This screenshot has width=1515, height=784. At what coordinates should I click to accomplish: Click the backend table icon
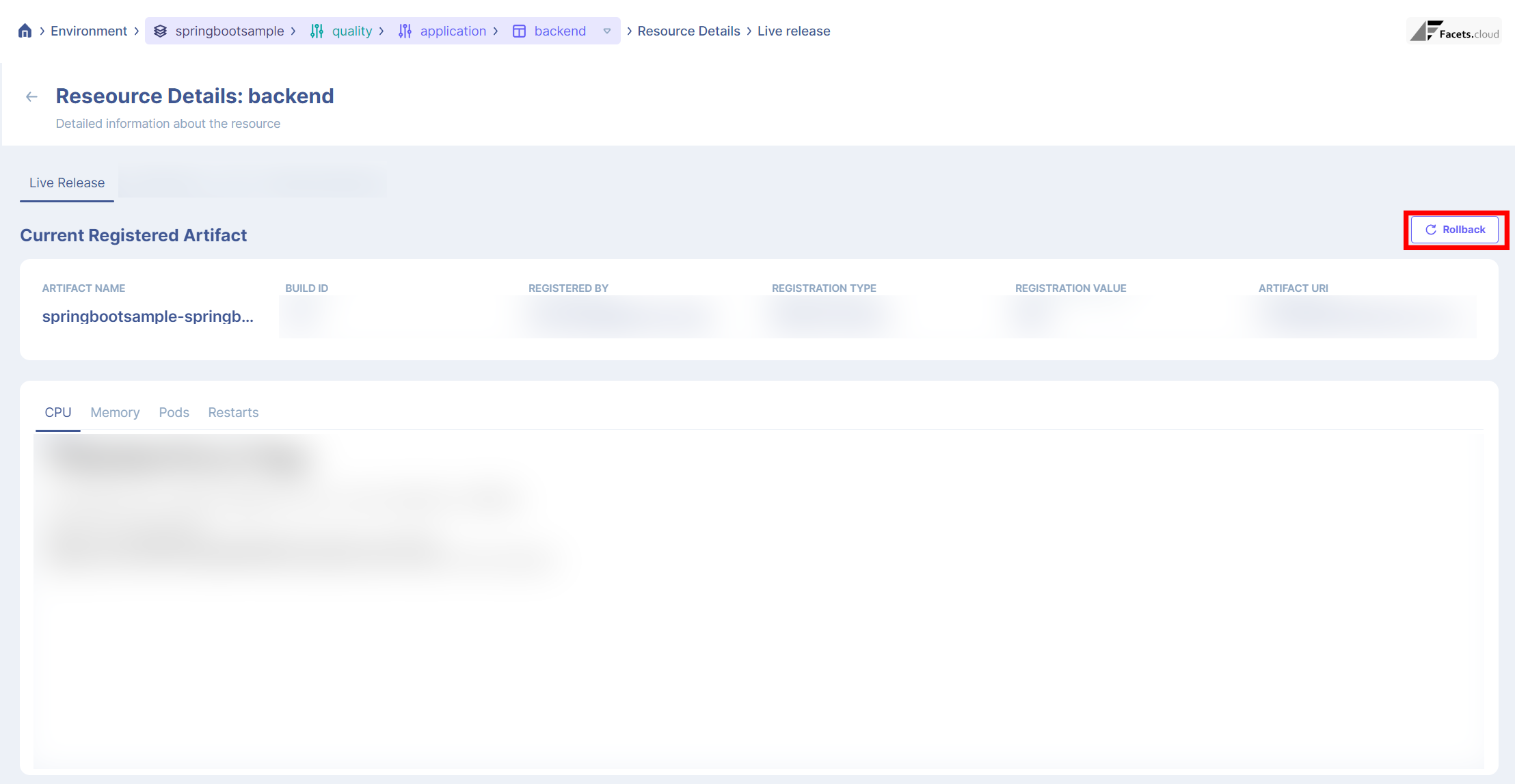click(519, 31)
